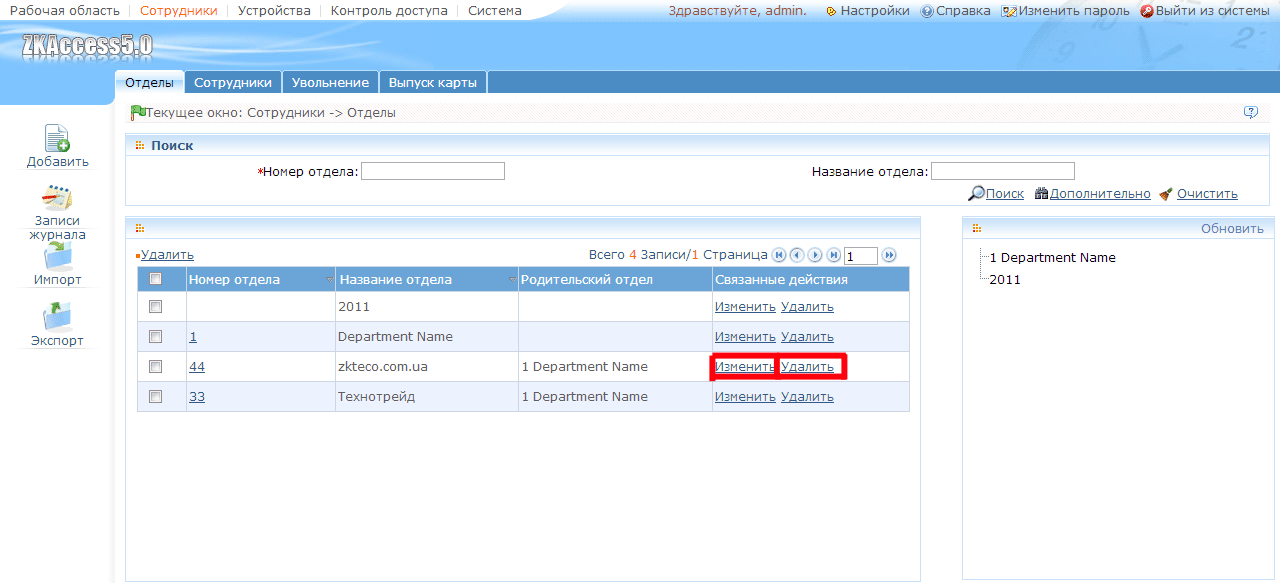Open Настройки in the top bar
Screen dimensions: 1280x583
(867, 11)
